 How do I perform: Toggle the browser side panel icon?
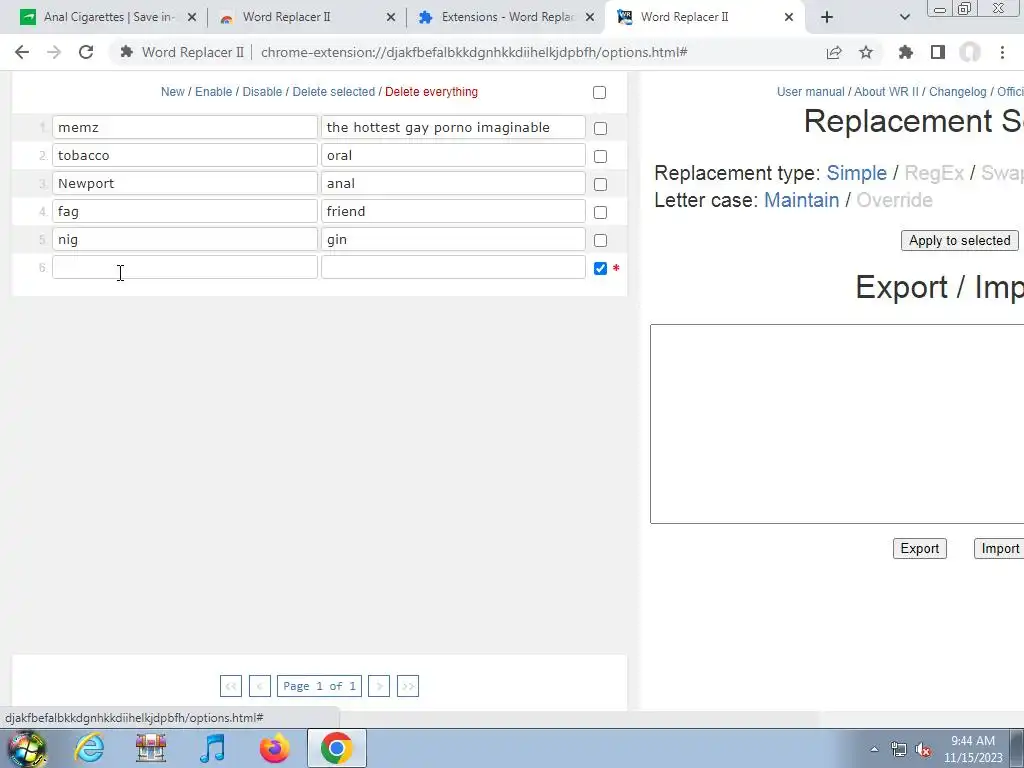pos(938,52)
